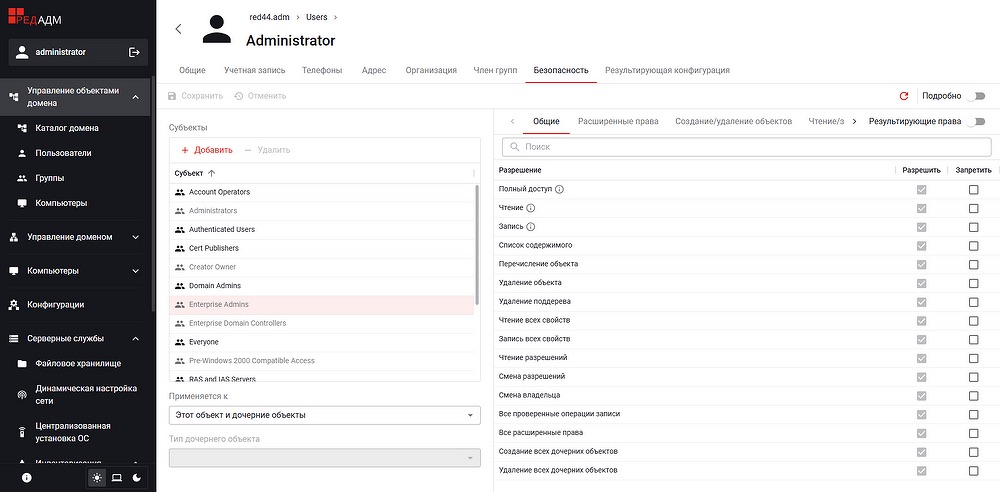Click the red refresh icon

pyautogui.click(x=904, y=96)
